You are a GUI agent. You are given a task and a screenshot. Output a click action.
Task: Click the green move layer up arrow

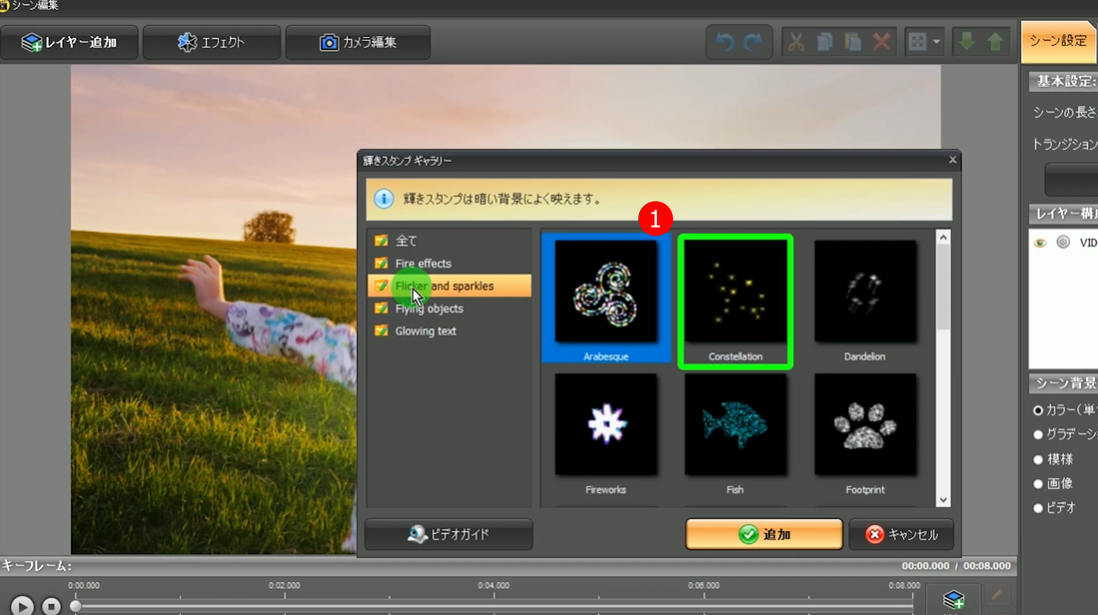[x=995, y=43]
